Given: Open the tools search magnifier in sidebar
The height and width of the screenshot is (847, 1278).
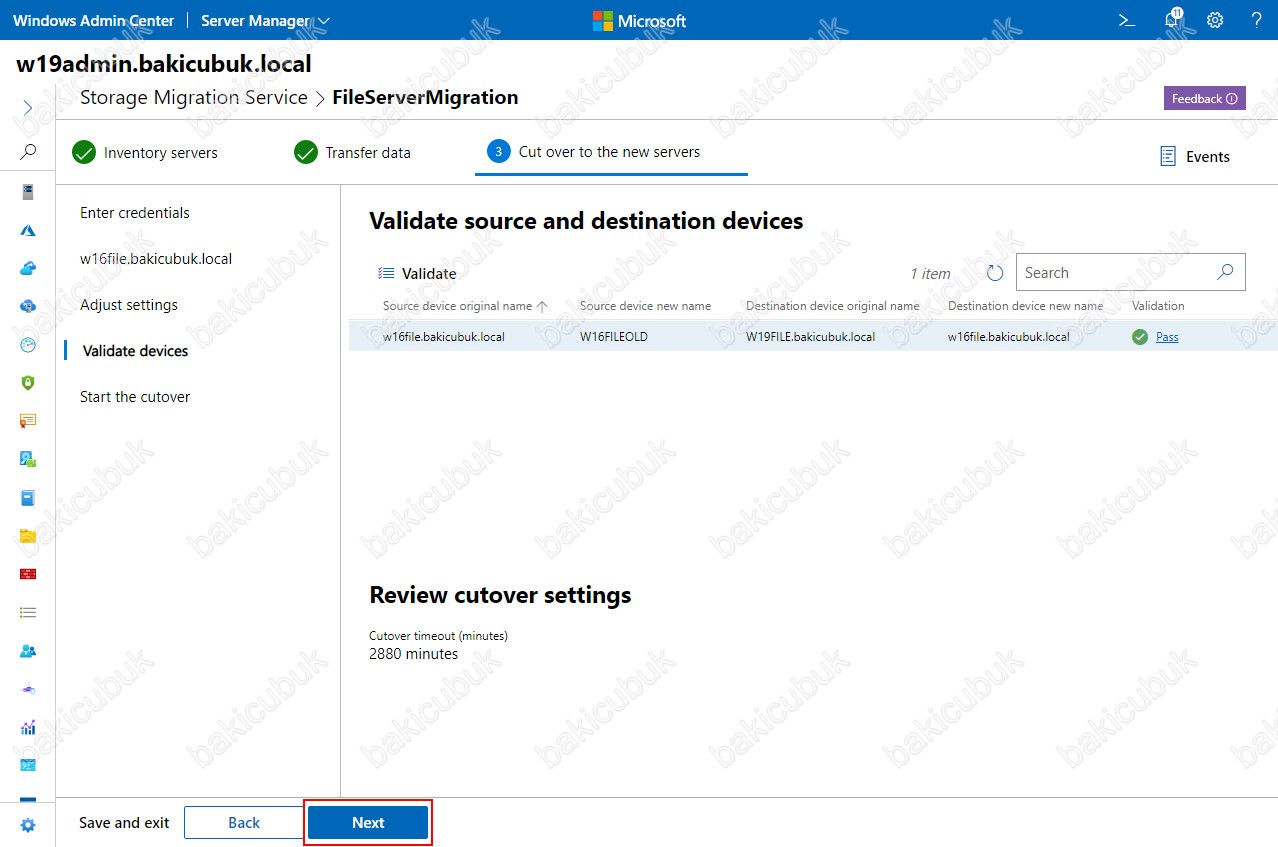Looking at the screenshot, I should (28, 152).
